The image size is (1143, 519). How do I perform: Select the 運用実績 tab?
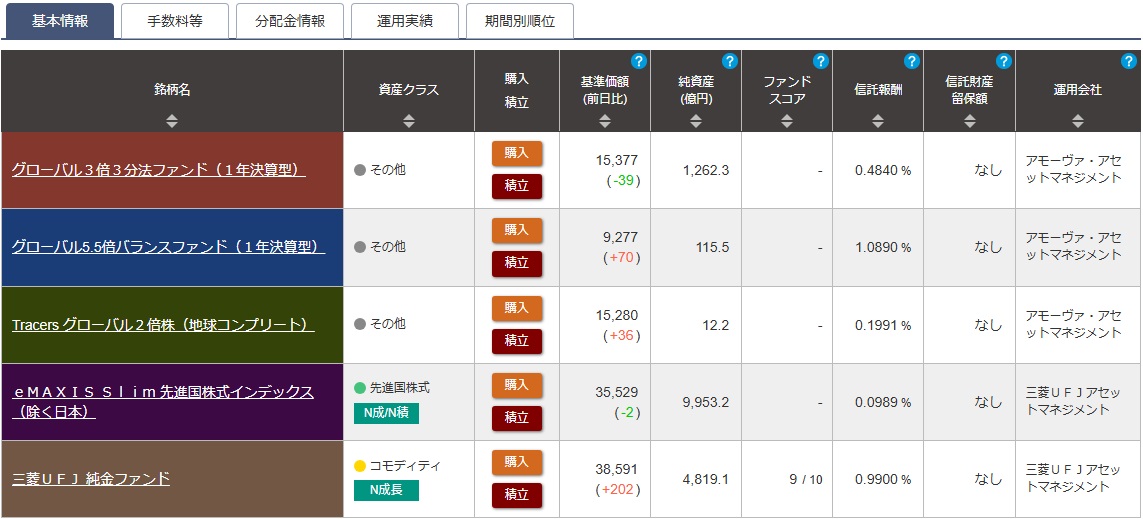coord(405,21)
